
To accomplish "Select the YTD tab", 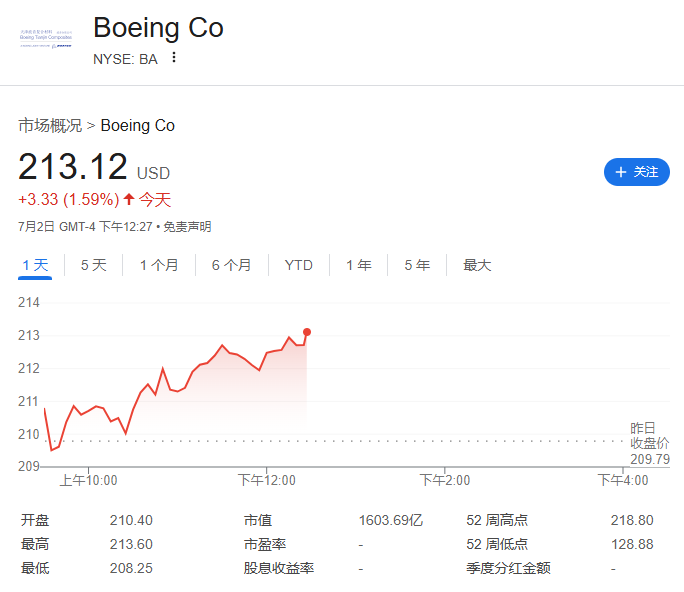I will (299, 265).
